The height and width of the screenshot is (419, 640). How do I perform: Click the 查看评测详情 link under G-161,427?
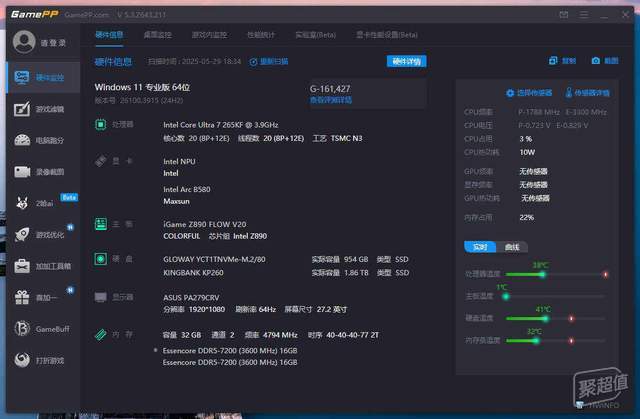tap(331, 100)
